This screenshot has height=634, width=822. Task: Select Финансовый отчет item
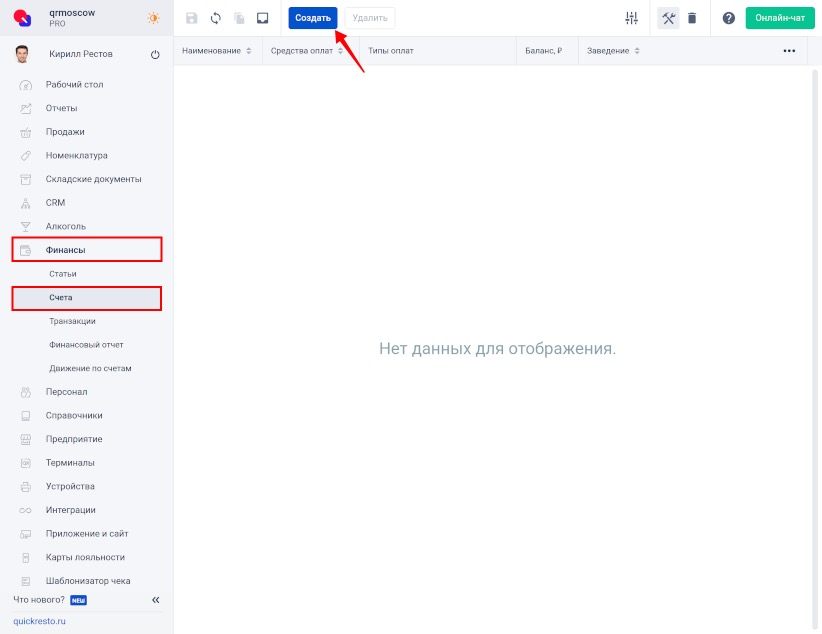click(x=86, y=345)
